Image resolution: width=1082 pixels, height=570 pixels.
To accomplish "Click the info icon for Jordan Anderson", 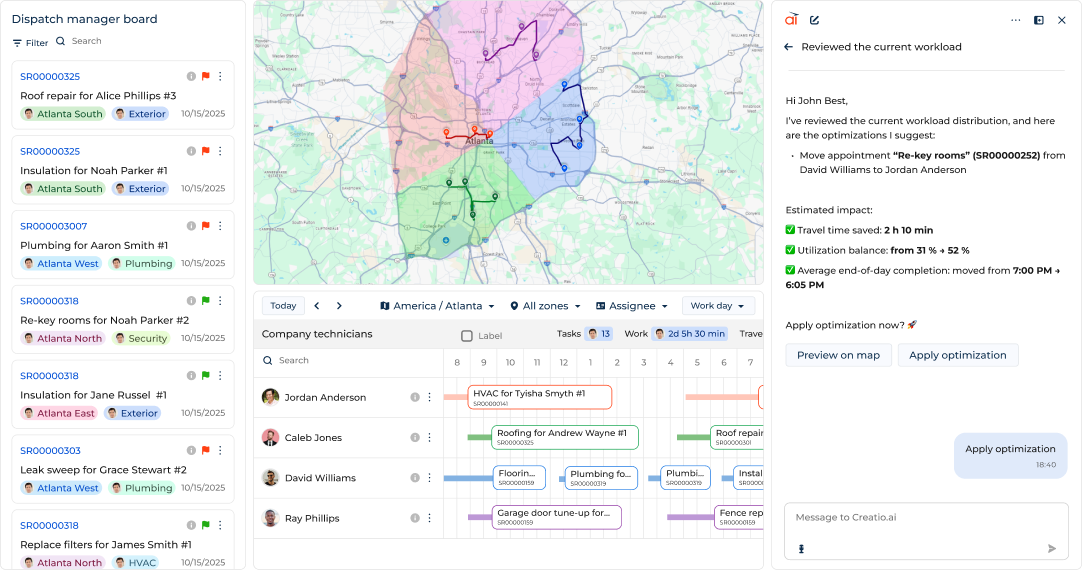I will click(415, 397).
